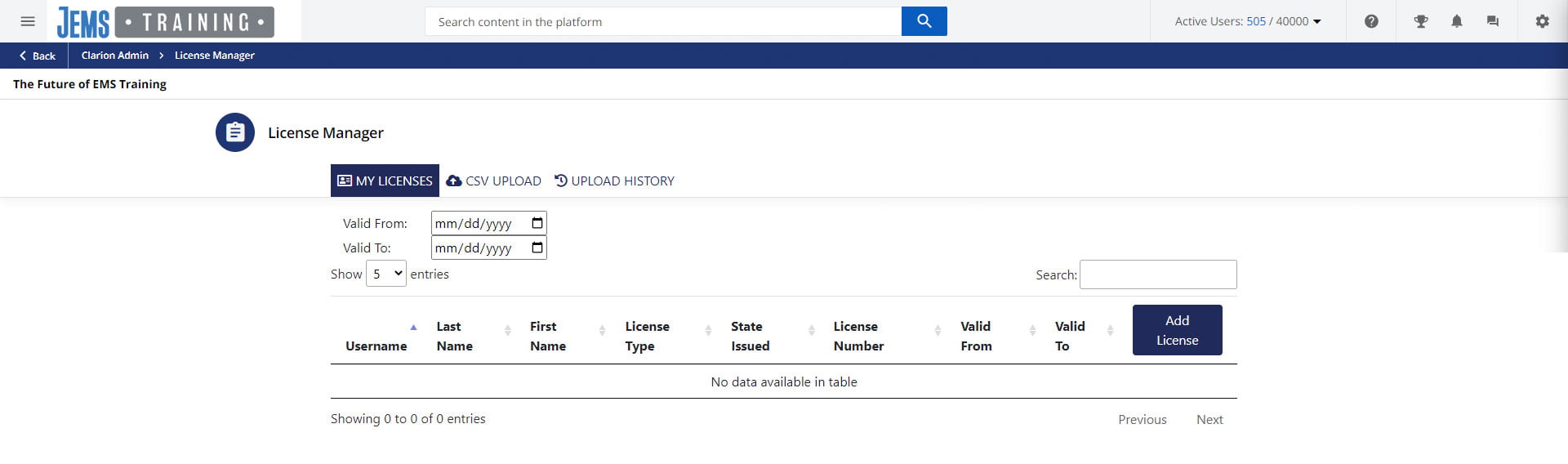Sort by Valid From column
The height and width of the screenshot is (464, 1568).
[994, 336]
